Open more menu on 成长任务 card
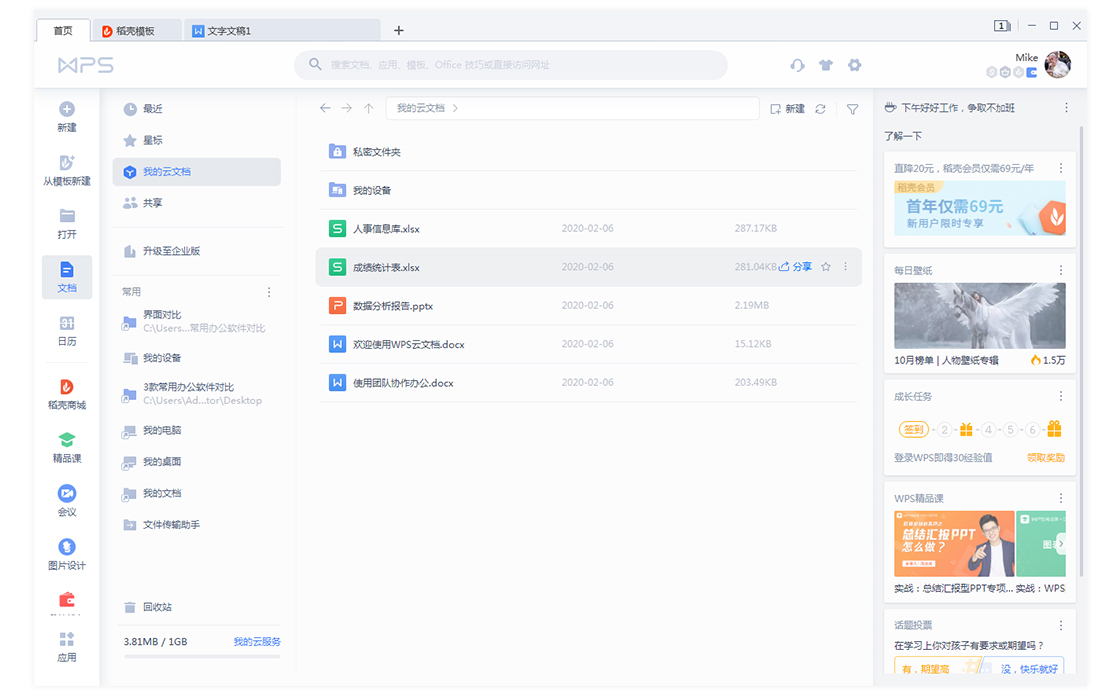This screenshot has width=1120, height=700. point(1061,396)
